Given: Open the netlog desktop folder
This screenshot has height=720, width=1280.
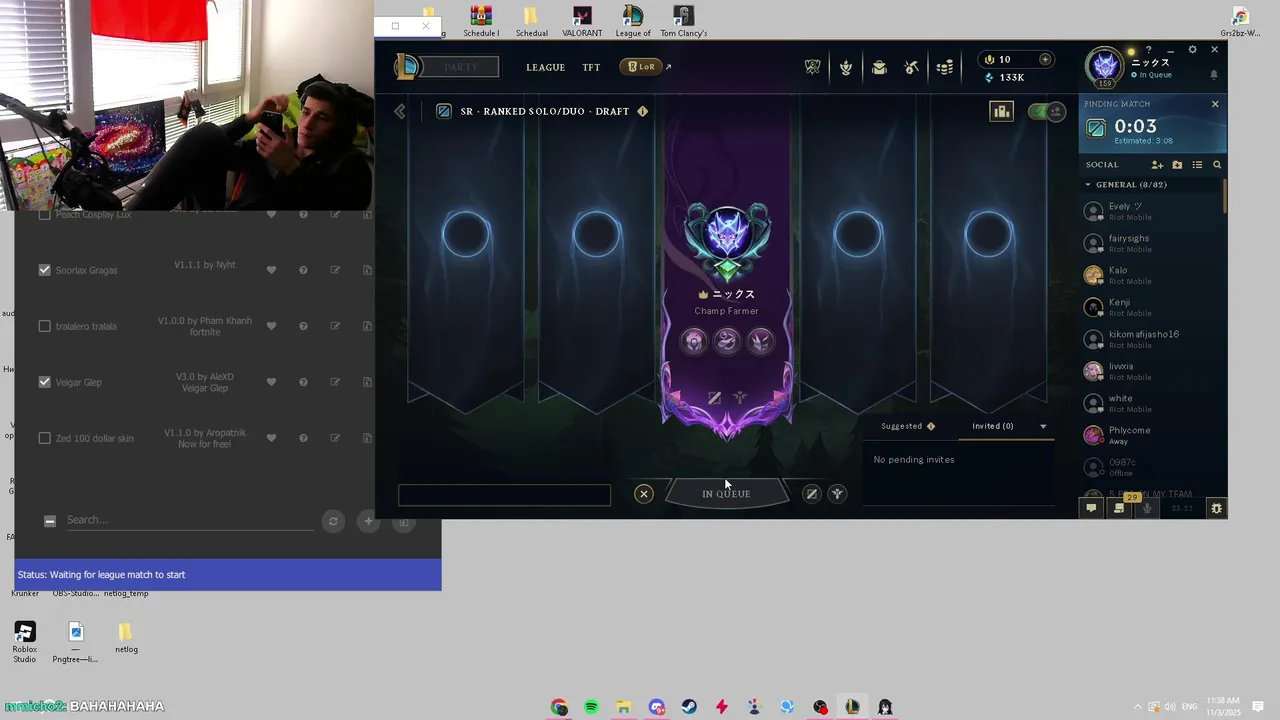Looking at the screenshot, I should (x=126, y=638).
